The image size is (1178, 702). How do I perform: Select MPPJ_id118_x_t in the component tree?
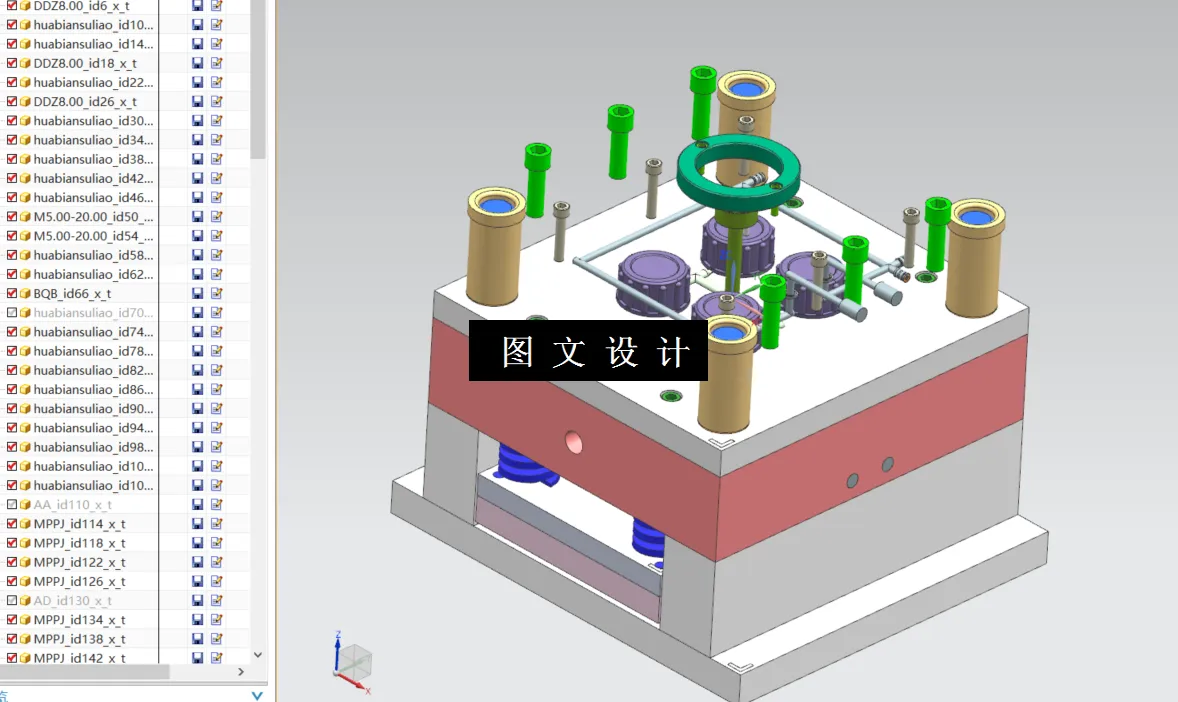[x=86, y=542]
